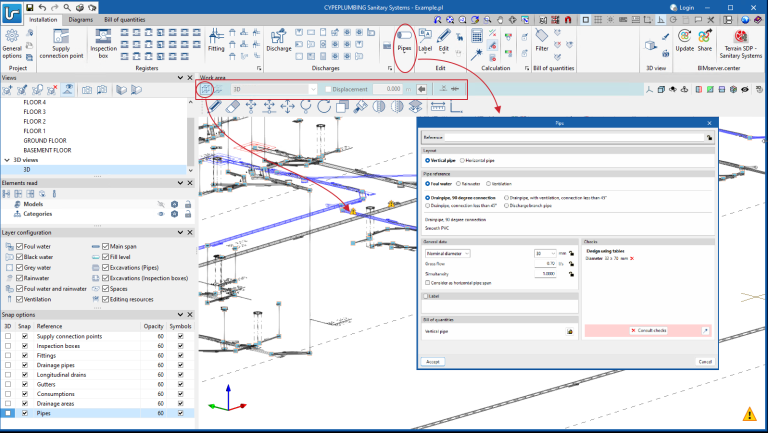Image resolution: width=768 pixels, height=433 pixels.
Task: Enable Label checkbox in dialog
Action: point(426,296)
